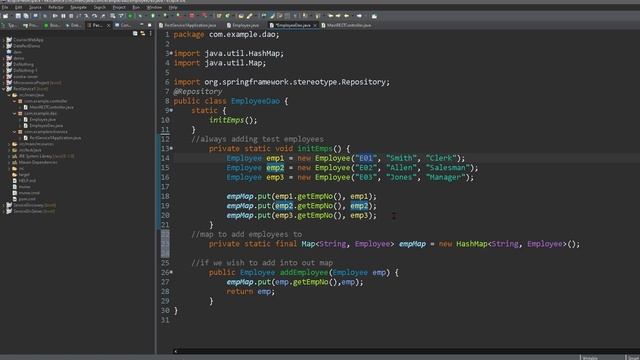Switch to the Console view tab
The width and height of the screenshot is (640, 360).
pos(123,25)
